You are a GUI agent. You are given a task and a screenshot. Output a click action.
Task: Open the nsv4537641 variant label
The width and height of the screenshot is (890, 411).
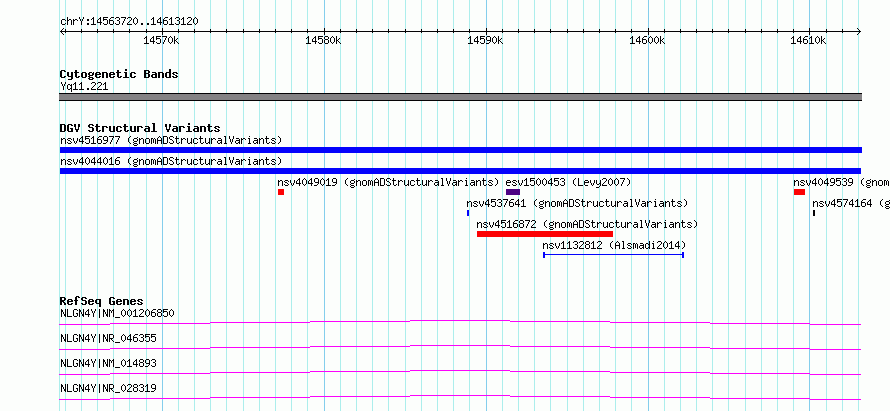tap(577, 203)
